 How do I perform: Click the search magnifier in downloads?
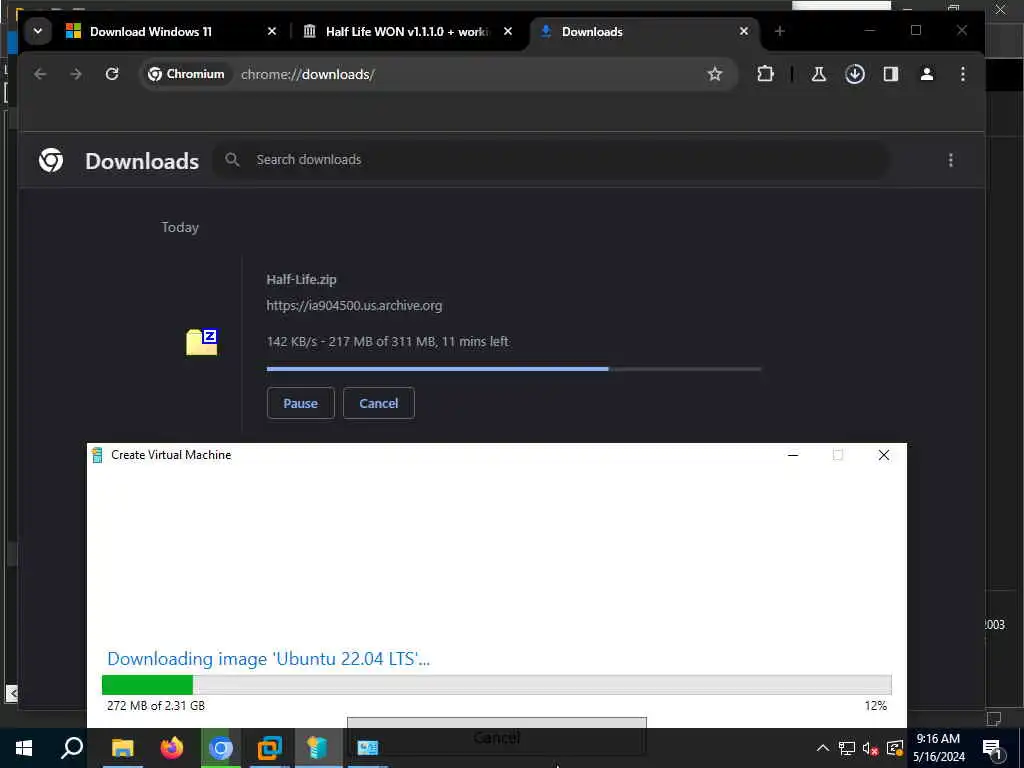(232, 160)
